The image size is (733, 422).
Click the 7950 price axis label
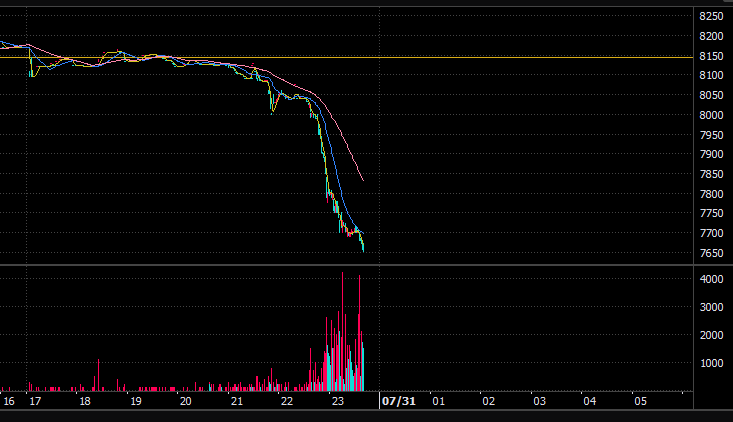[711, 136]
